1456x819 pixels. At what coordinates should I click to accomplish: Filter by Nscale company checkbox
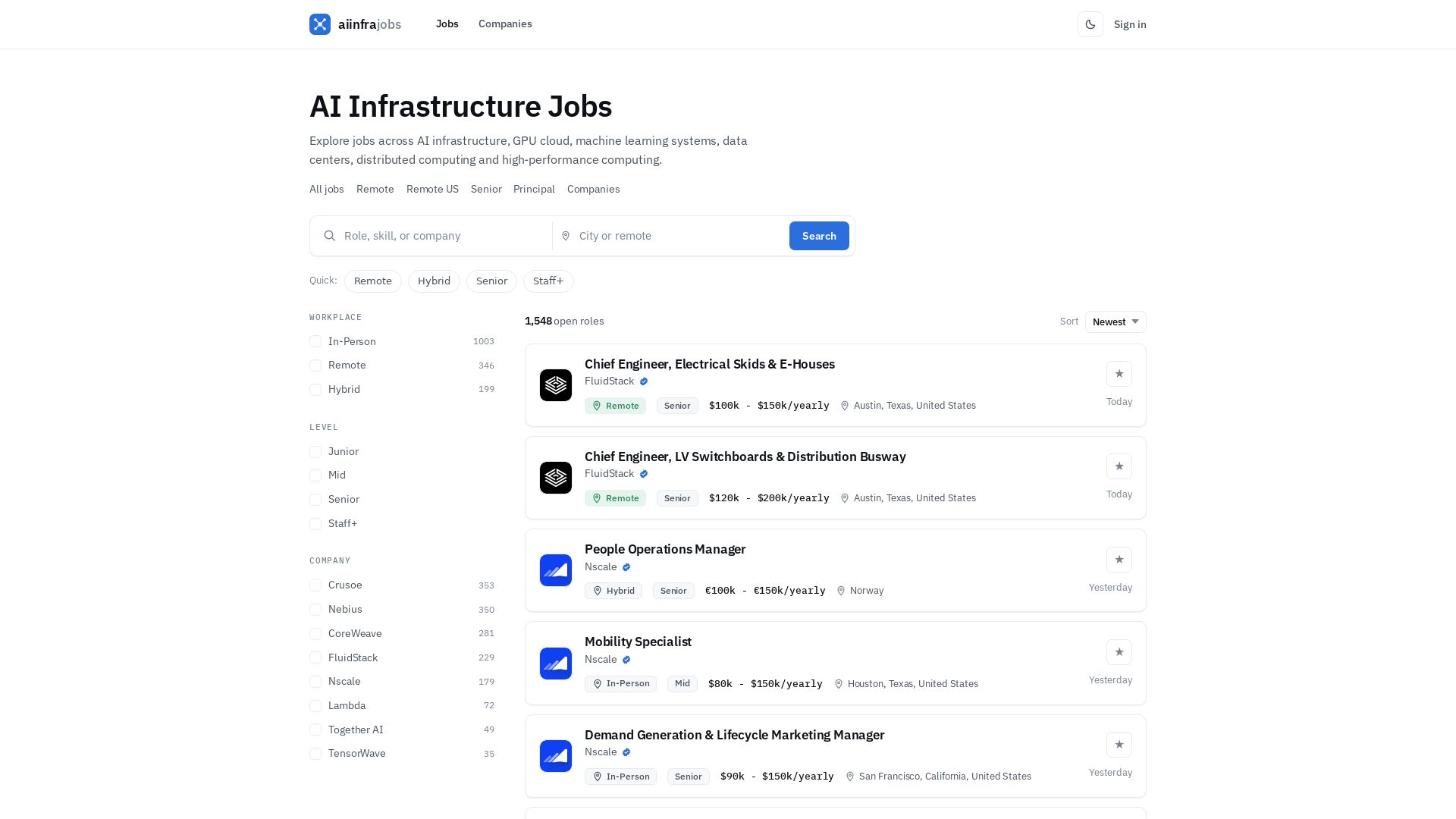coord(315,682)
